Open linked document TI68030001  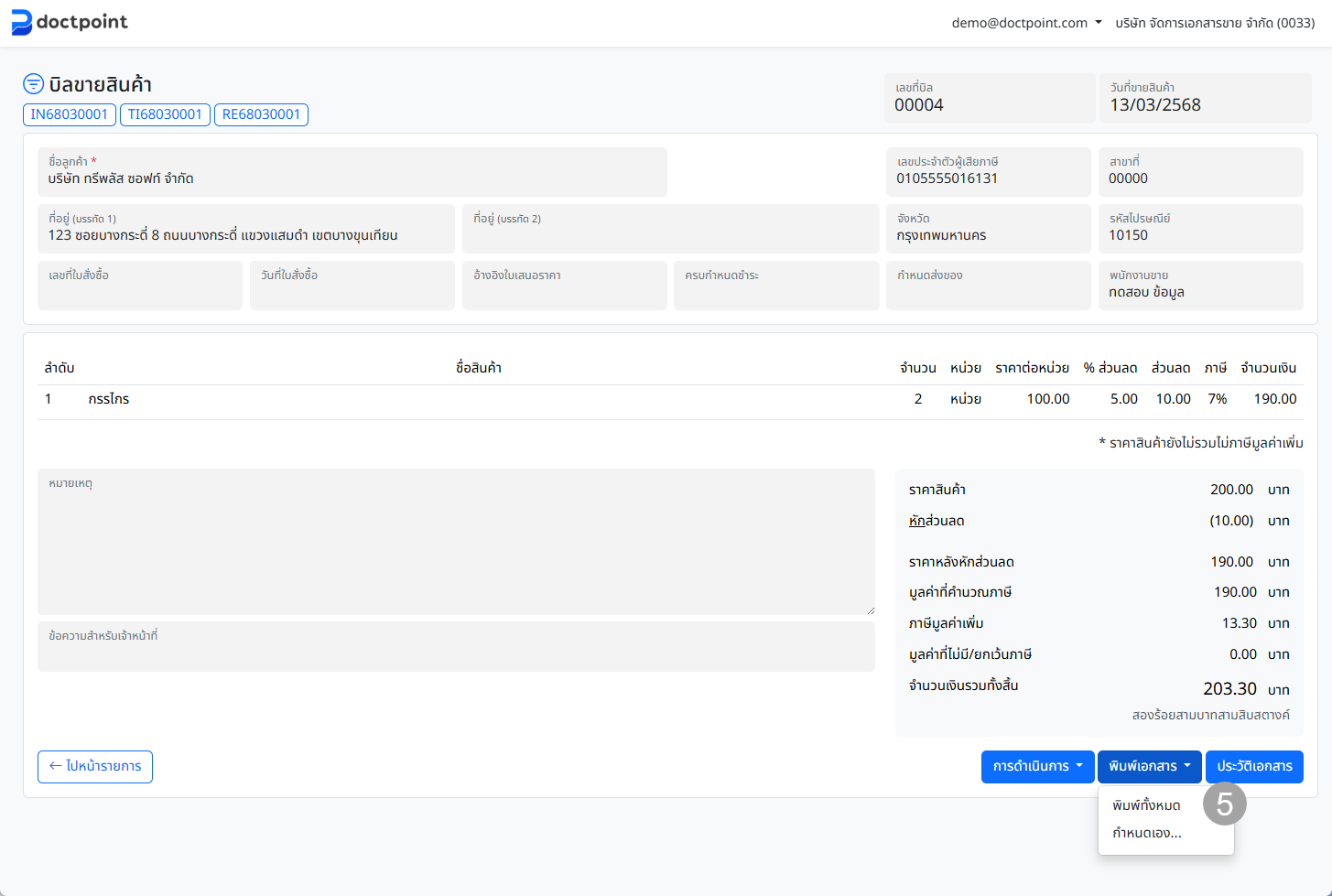pos(165,114)
